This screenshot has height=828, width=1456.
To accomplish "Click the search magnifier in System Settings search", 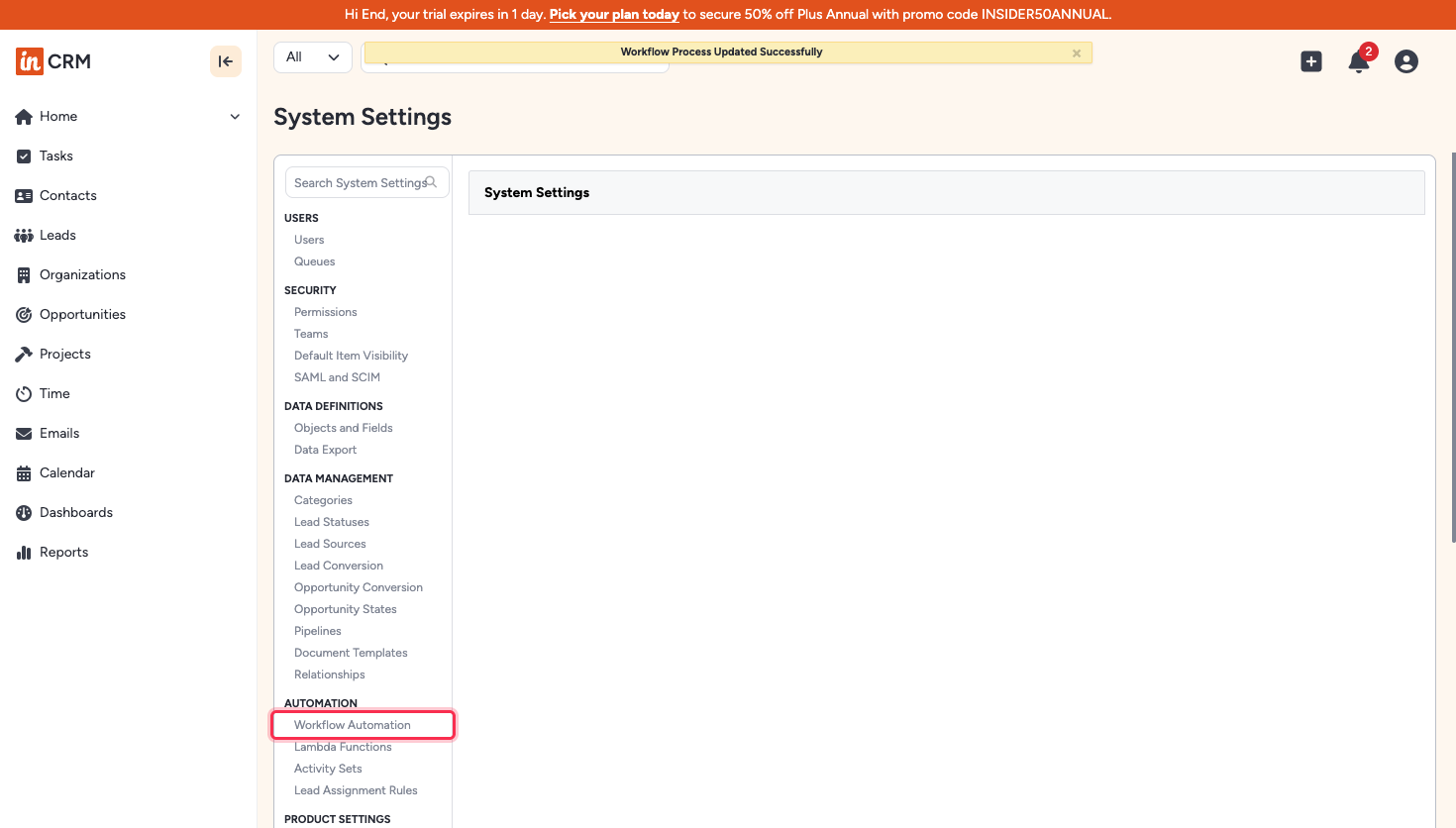I will pos(431,182).
